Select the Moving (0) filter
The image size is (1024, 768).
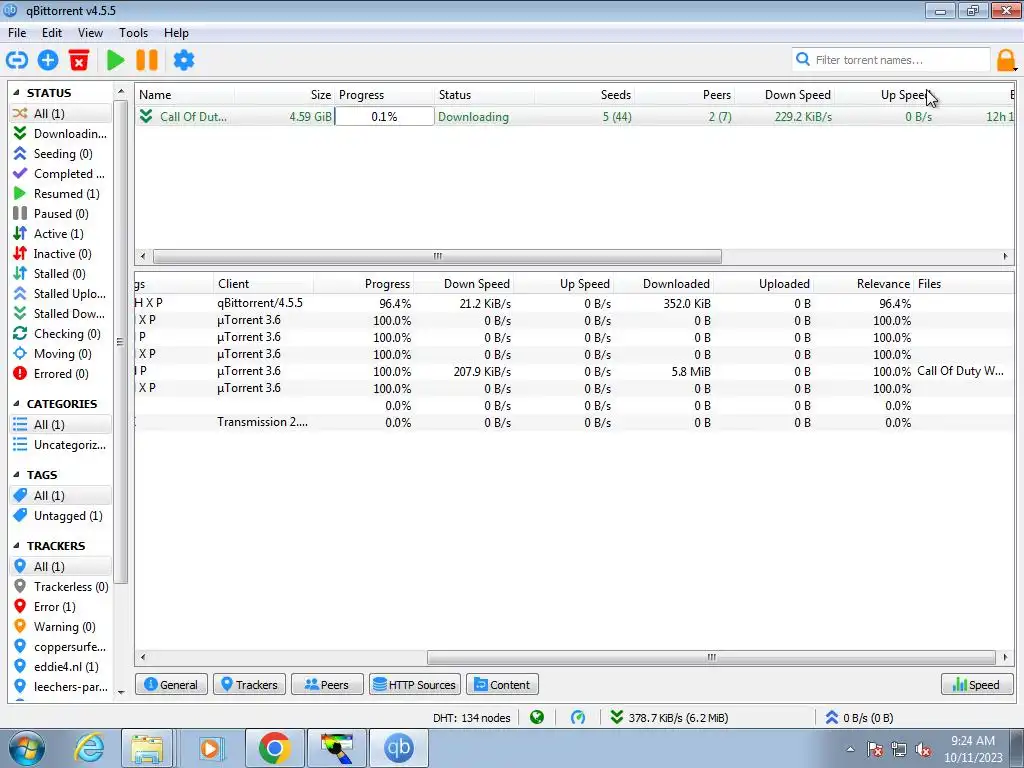tap(60, 354)
